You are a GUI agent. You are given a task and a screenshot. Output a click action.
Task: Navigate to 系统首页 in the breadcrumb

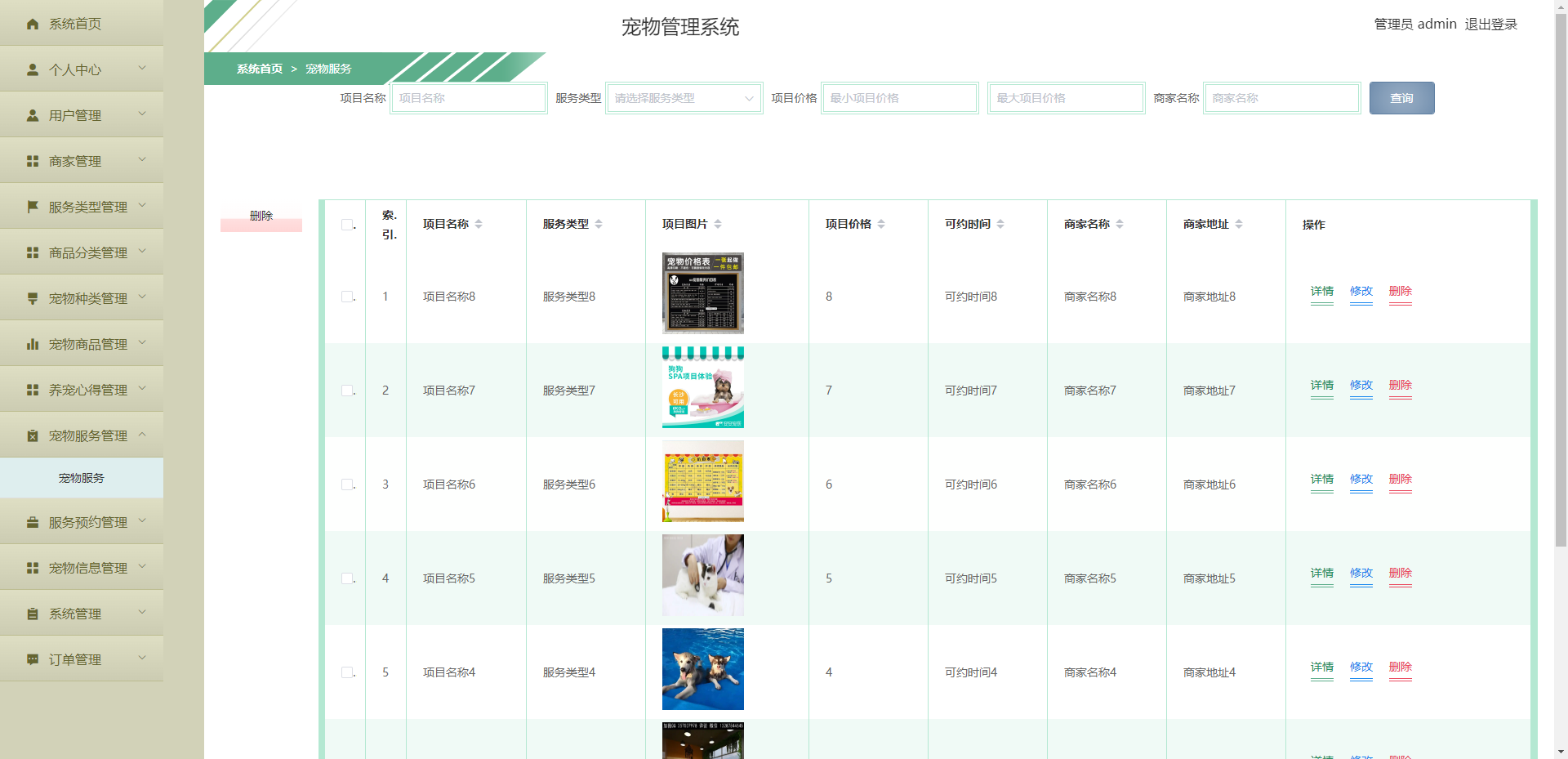(258, 69)
